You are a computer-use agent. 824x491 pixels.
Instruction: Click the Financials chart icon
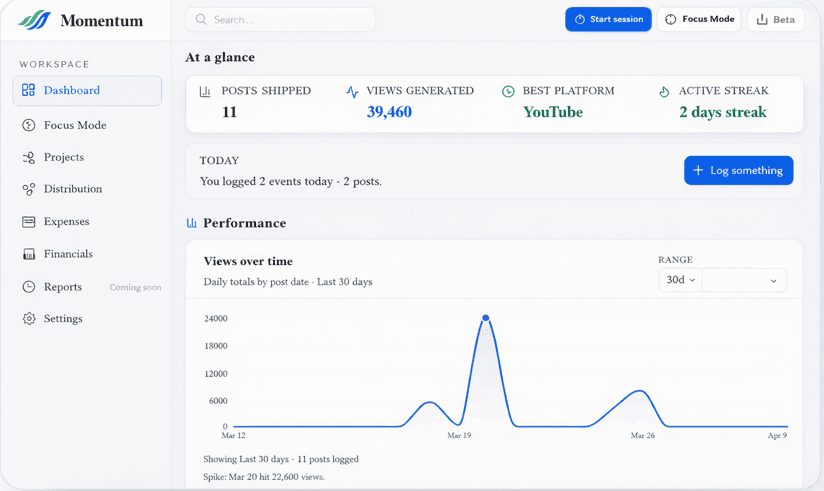(29, 254)
